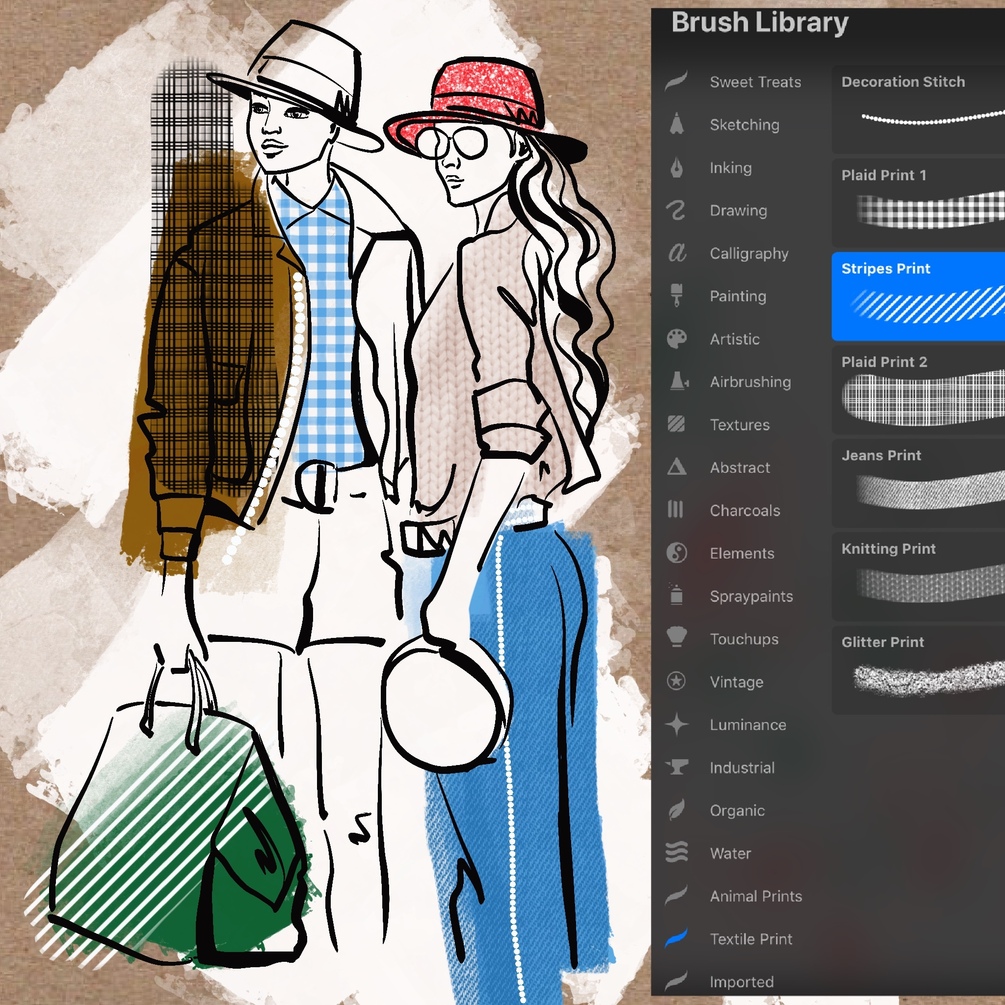The image size is (1005, 1005).
Task: Choose the Plaid Print 1 brush
Action: [x=918, y=203]
